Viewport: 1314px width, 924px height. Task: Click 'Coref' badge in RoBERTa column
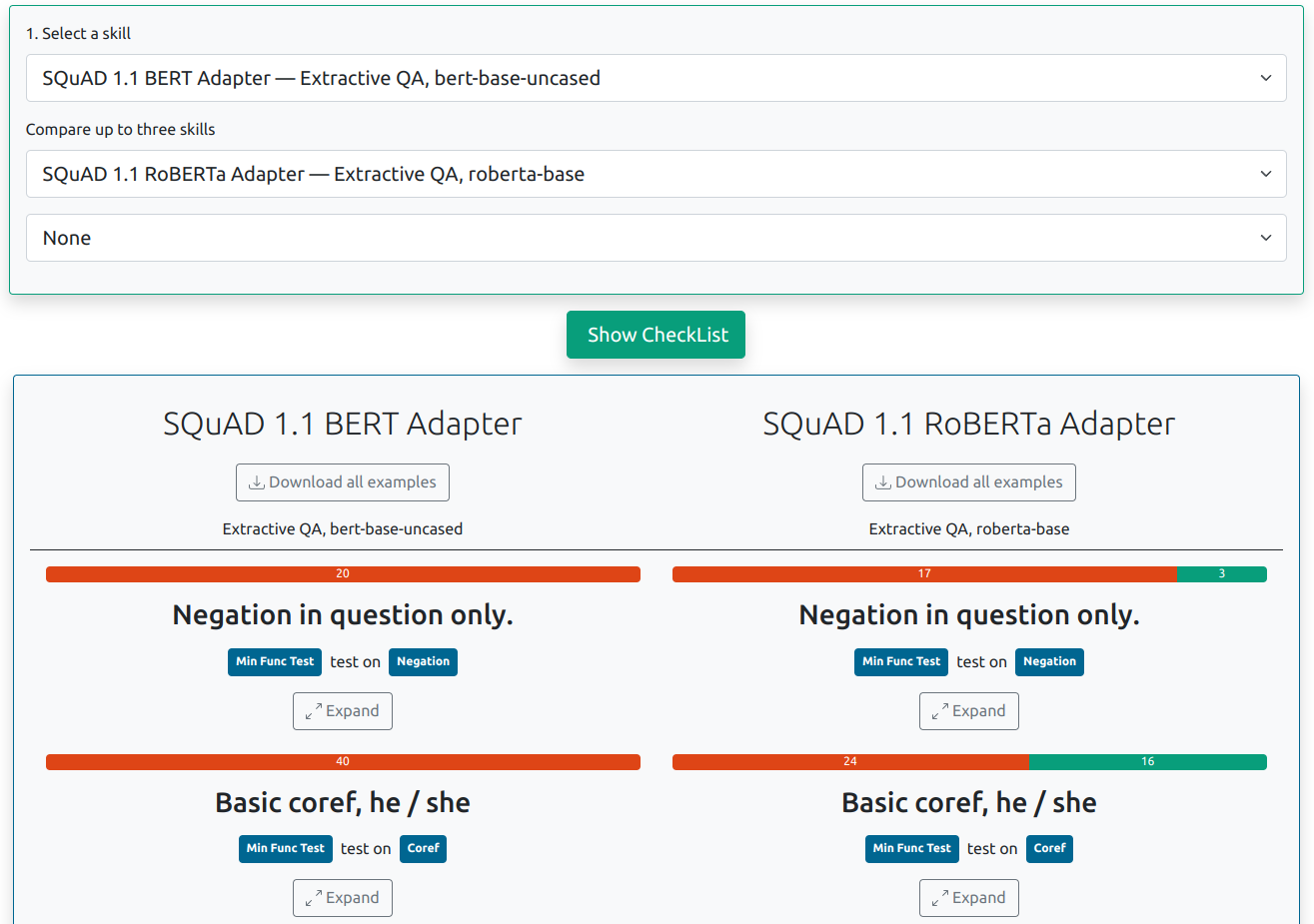[1049, 849]
